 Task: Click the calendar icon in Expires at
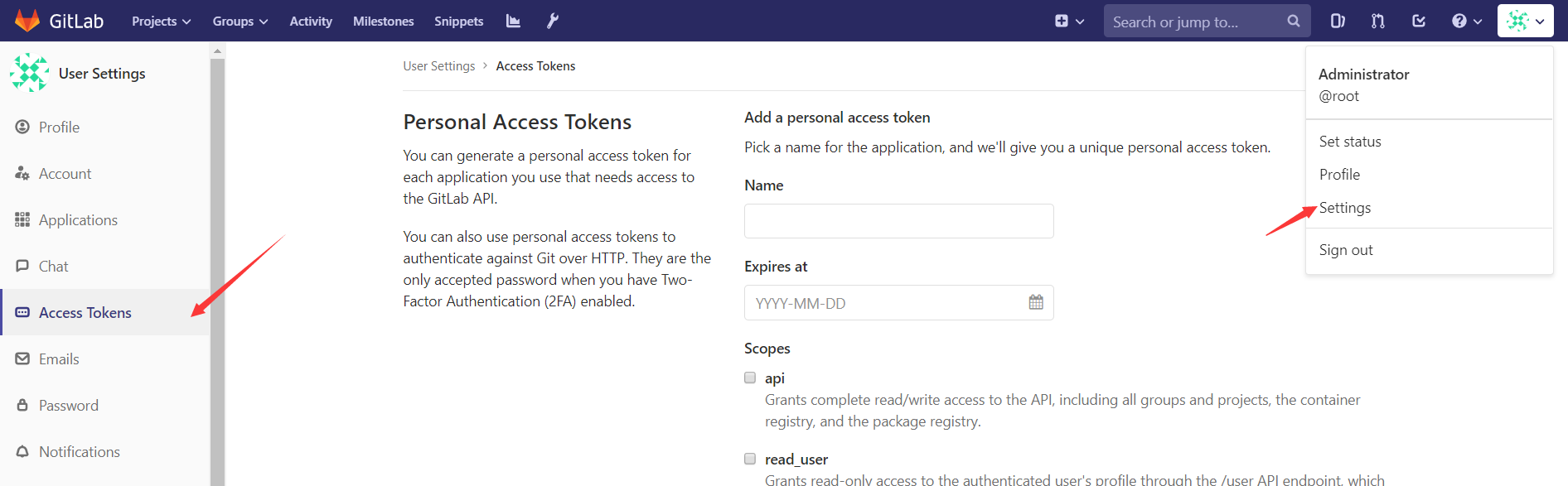point(1036,302)
